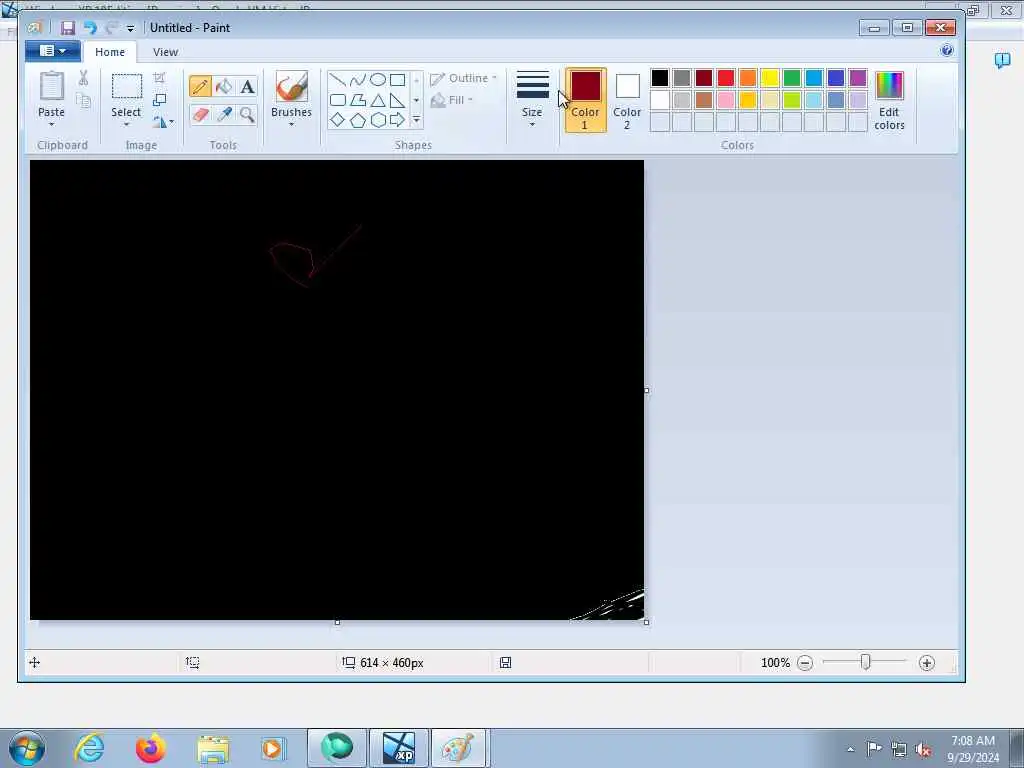Pick the Eraser tool
Screen dimensions: 1024x768
(x=200, y=115)
